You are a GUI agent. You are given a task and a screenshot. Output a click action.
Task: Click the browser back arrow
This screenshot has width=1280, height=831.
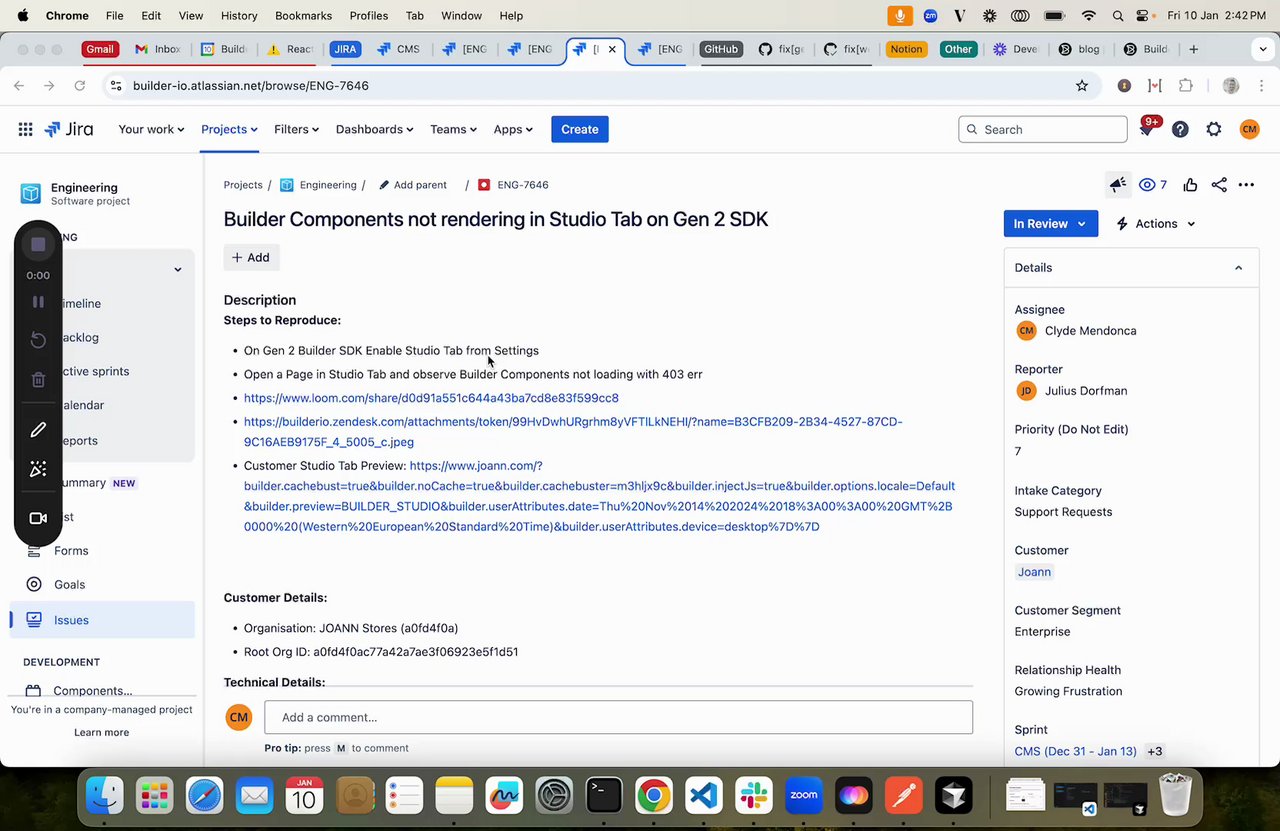pyautogui.click(x=18, y=86)
